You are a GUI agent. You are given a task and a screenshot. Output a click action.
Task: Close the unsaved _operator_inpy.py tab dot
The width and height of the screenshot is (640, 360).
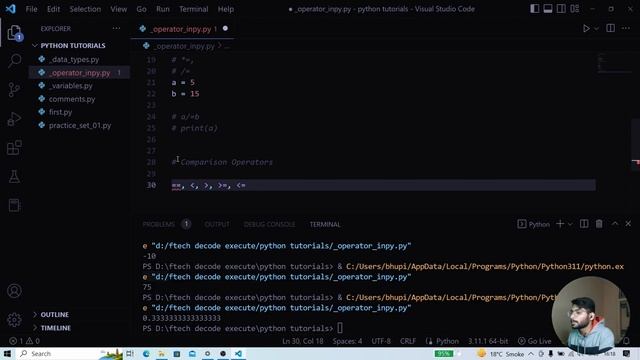point(225,29)
